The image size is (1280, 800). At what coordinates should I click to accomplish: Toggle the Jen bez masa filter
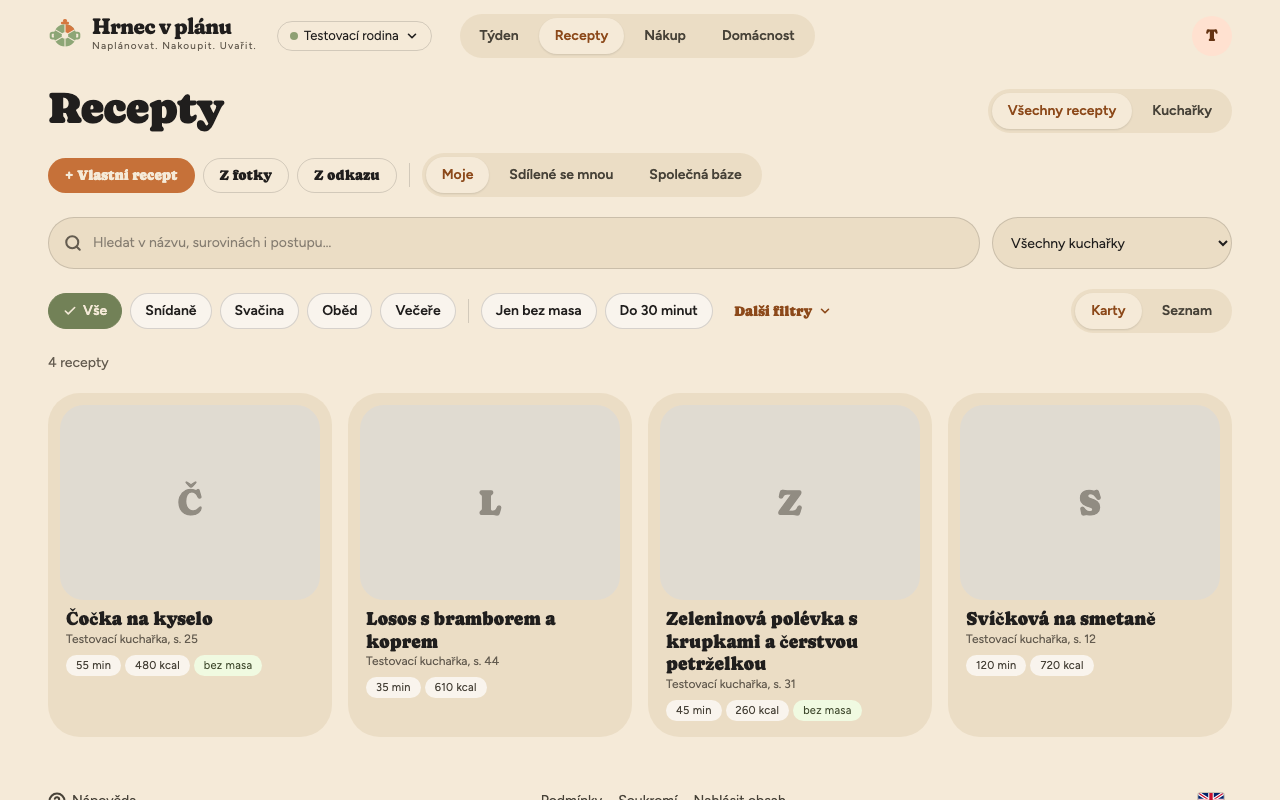pos(538,311)
